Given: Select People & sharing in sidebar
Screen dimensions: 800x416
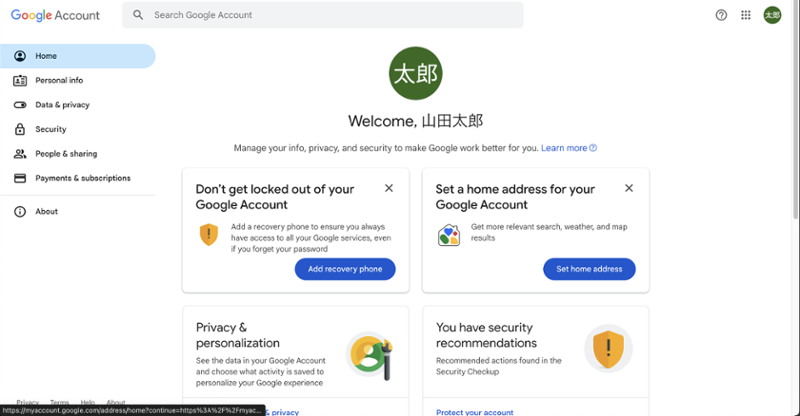Looking at the screenshot, I should pos(66,154).
